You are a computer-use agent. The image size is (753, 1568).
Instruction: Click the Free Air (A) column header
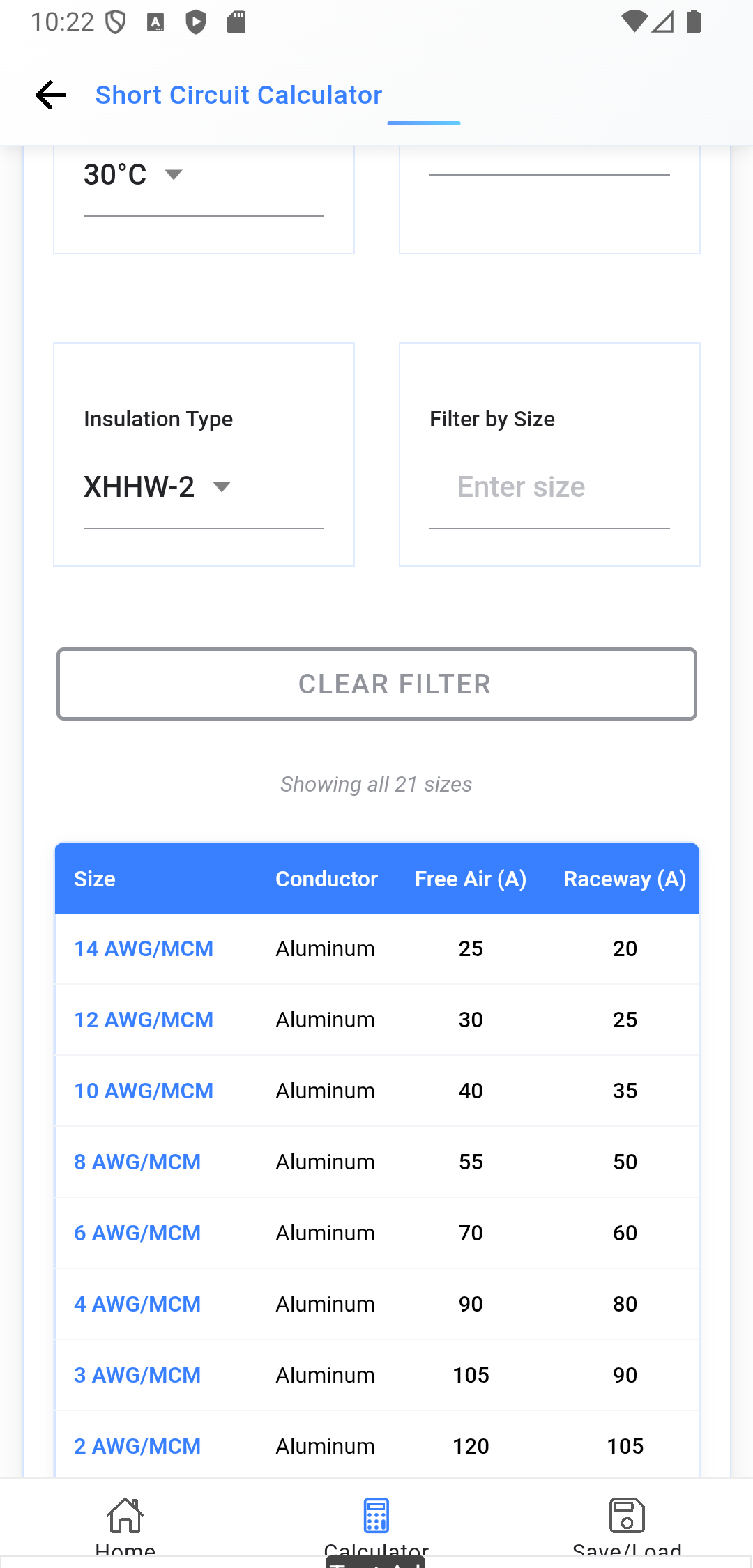471,879
